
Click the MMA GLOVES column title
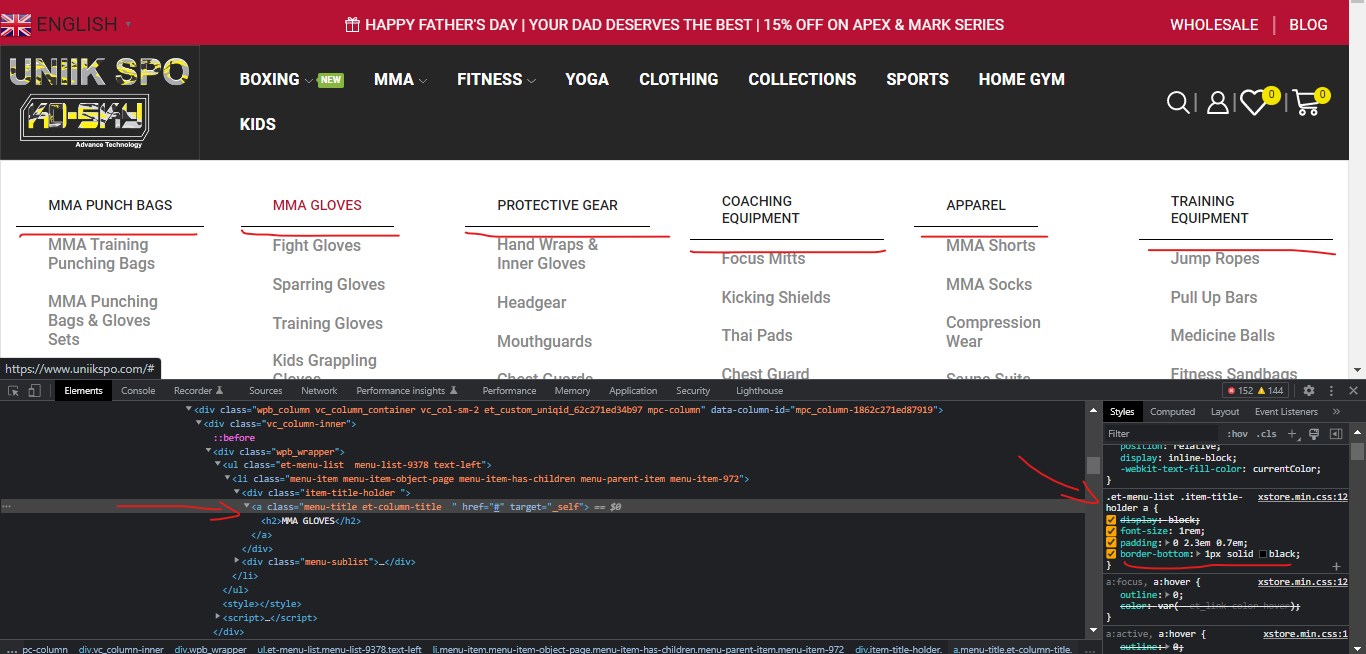click(317, 205)
